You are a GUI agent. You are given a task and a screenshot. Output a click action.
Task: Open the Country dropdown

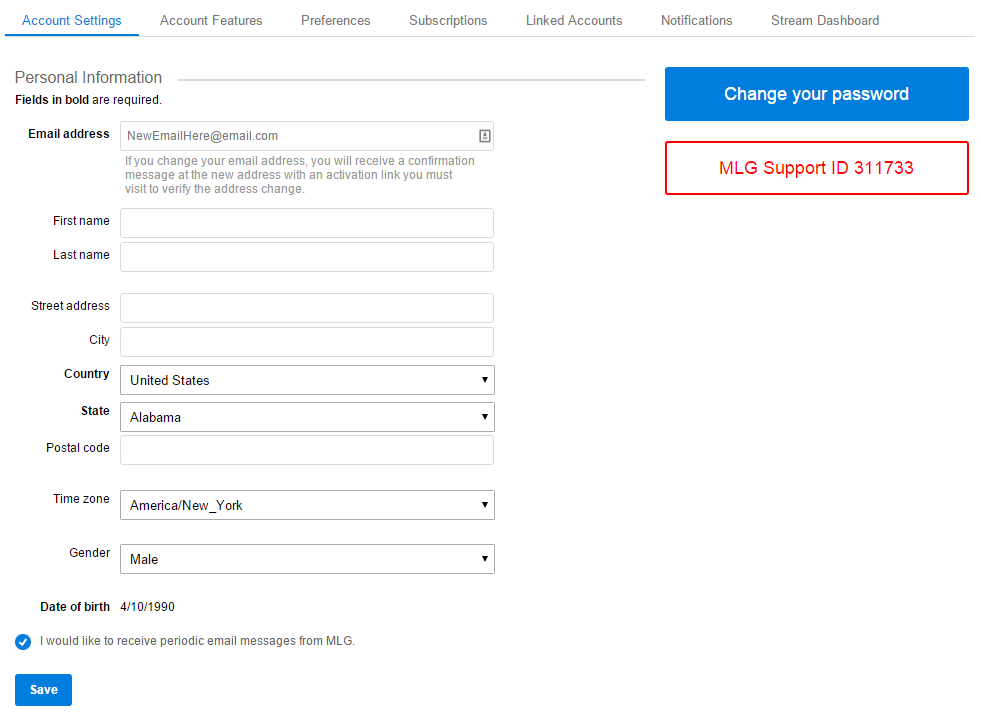tap(307, 380)
